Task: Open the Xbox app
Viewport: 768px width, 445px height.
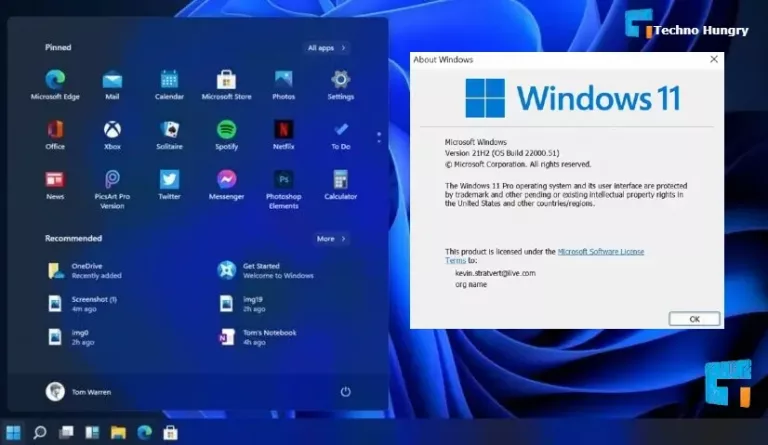Action: click(x=112, y=135)
